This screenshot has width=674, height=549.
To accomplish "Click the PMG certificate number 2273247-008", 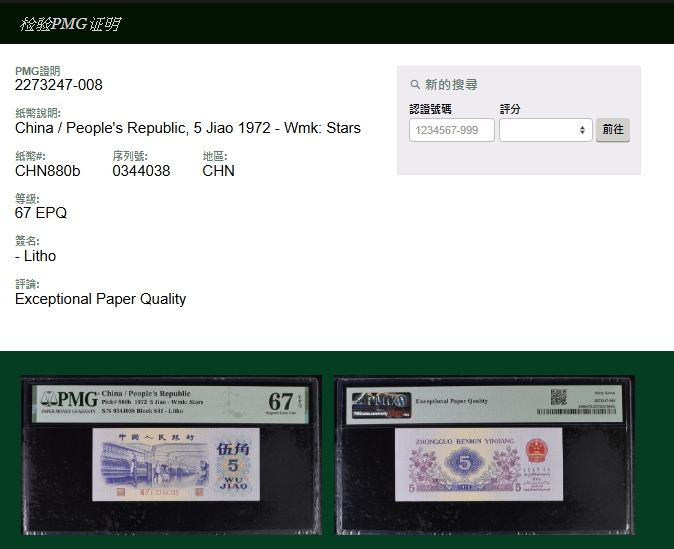I will 59,85.
